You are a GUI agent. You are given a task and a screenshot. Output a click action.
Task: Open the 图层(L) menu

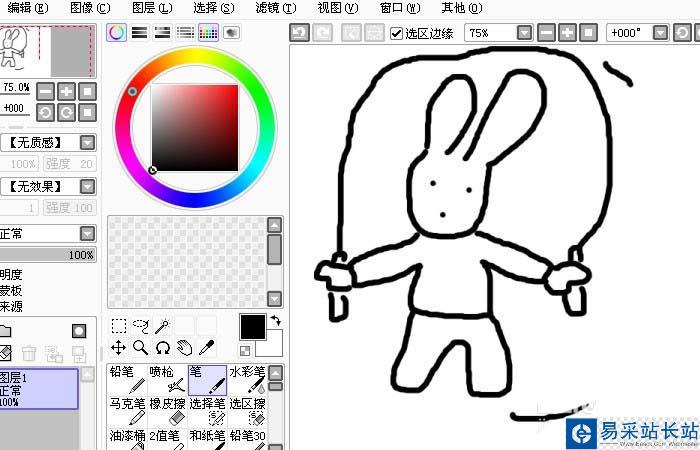(152, 8)
